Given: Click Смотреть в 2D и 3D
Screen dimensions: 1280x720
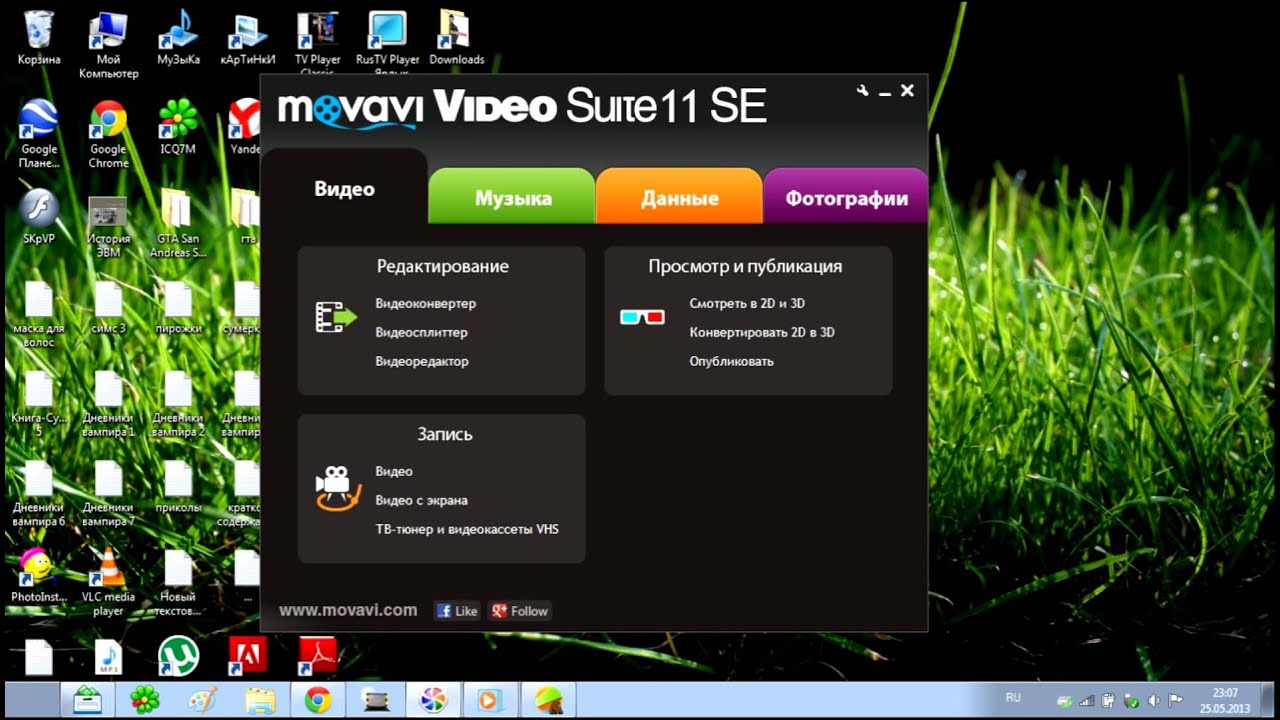Looking at the screenshot, I should tap(747, 303).
